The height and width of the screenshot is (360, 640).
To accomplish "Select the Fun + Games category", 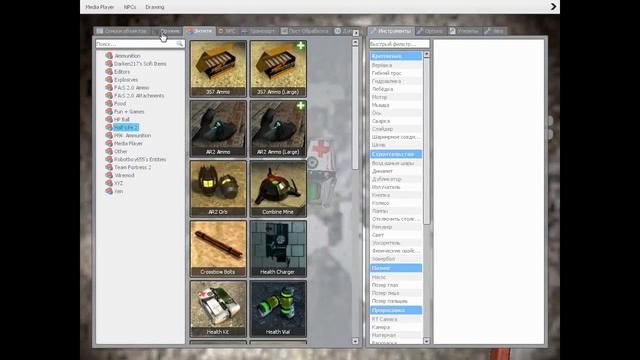I will click(x=129, y=111).
